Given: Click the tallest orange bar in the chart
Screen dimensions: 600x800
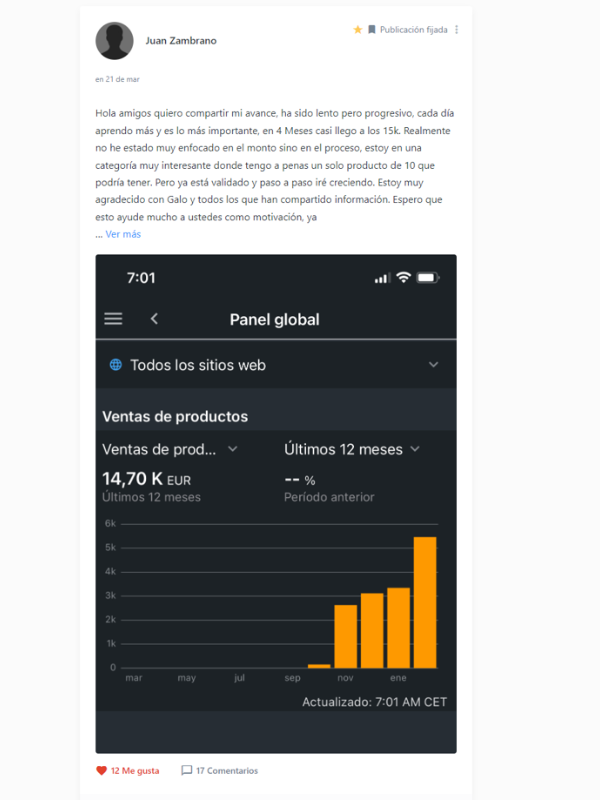Looking at the screenshot, I should (425, 602).
